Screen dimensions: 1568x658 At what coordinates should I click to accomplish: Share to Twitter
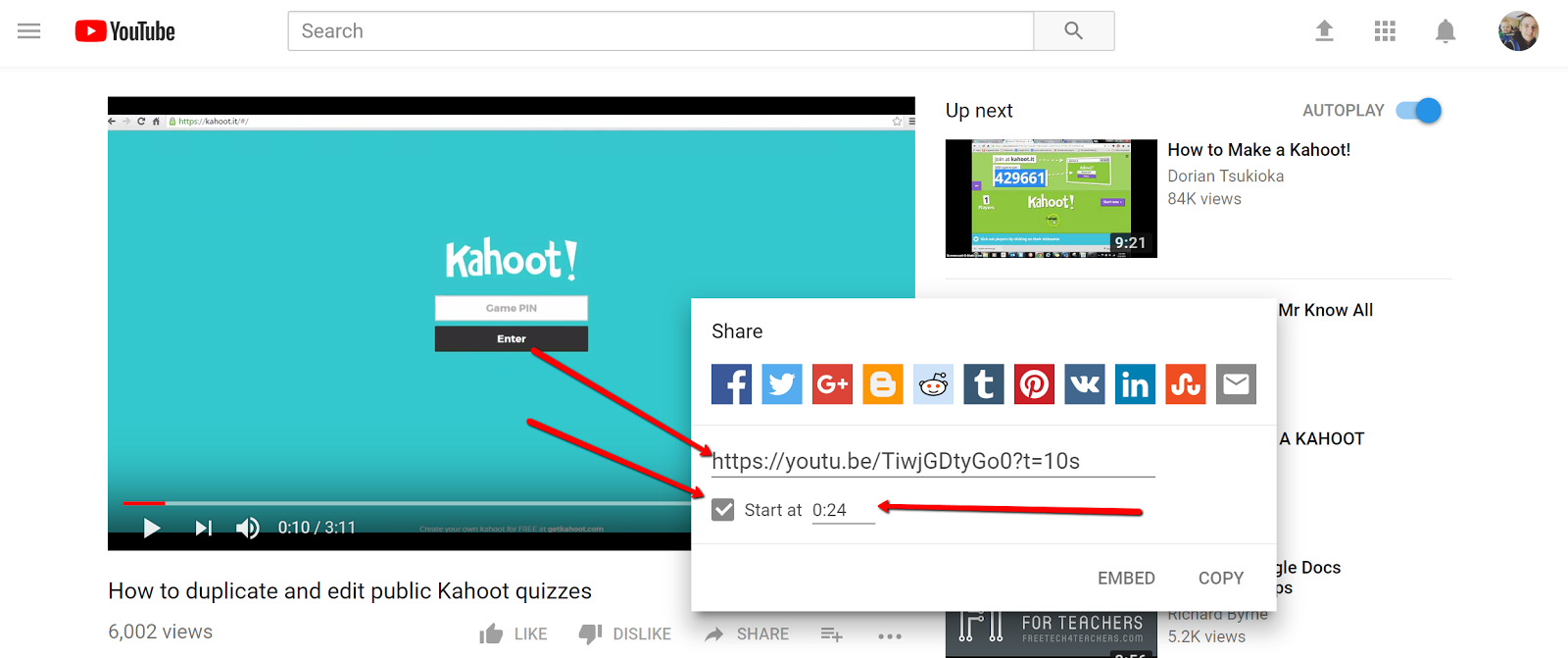782,384
